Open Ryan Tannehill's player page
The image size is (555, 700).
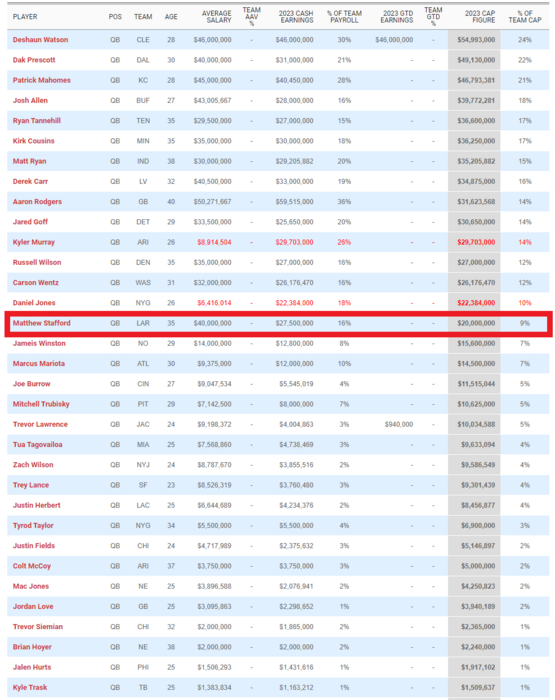[37, 121]
